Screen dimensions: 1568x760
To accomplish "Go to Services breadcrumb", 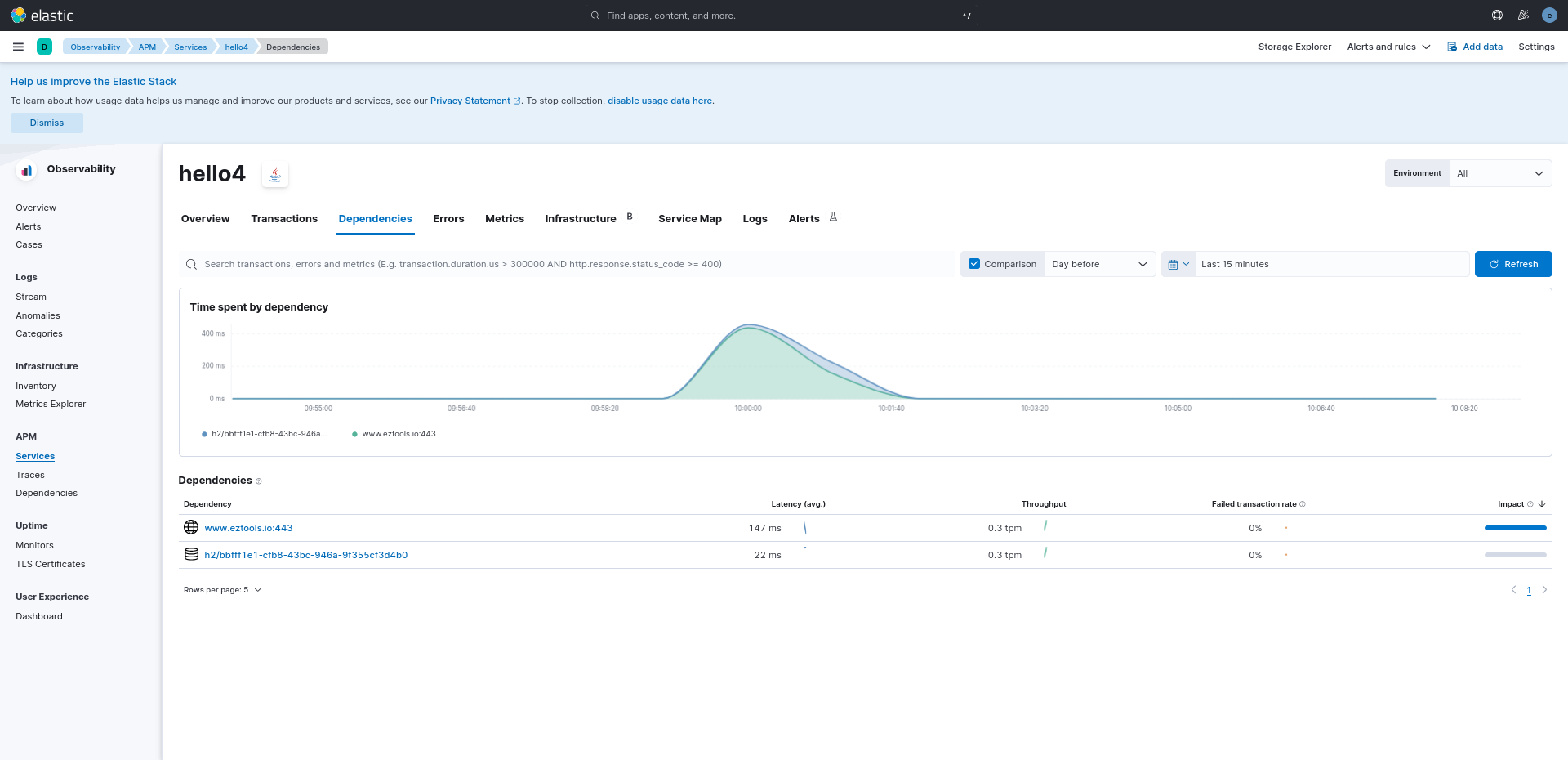I will (x=190, y=47).
